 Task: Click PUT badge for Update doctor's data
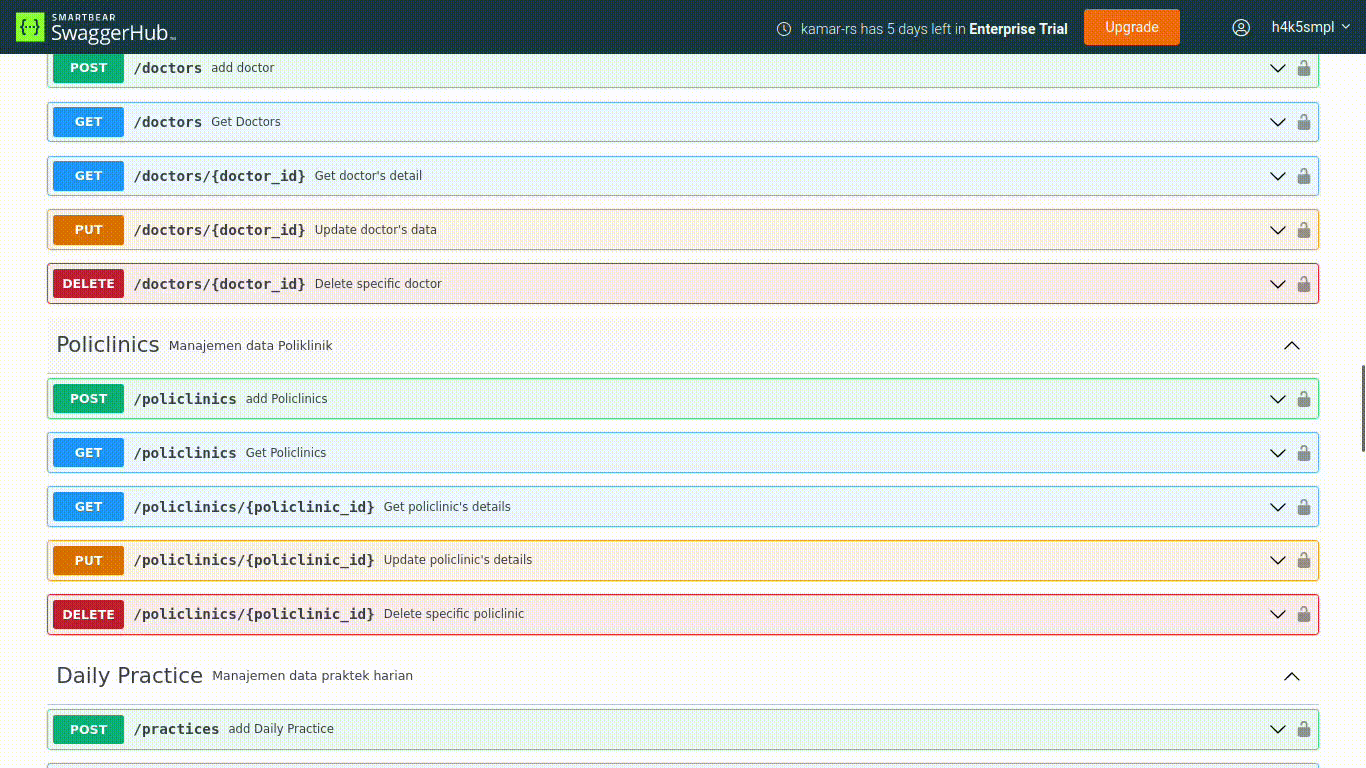(x=88, y=230)
